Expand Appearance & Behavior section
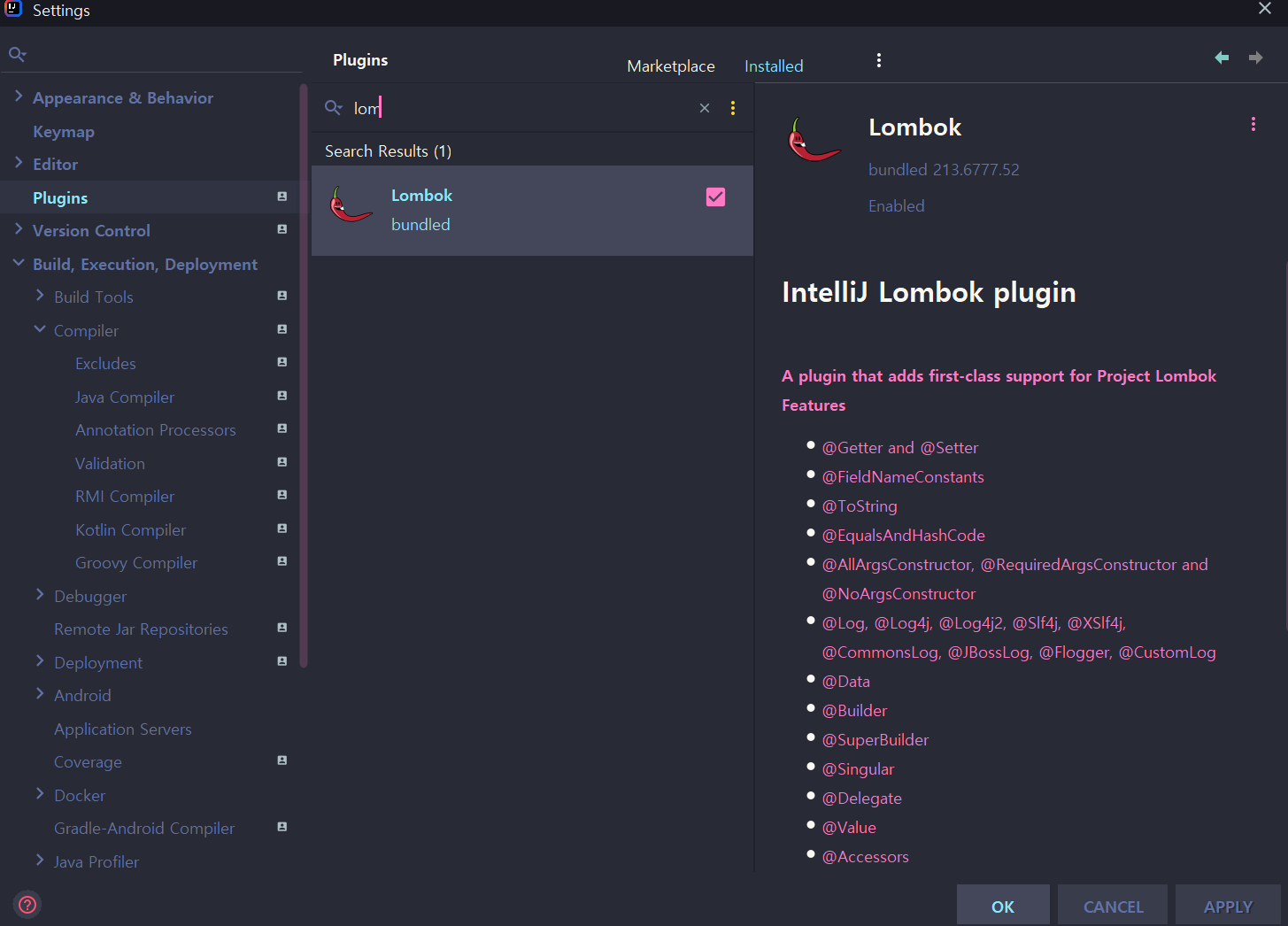 (19, 96)
